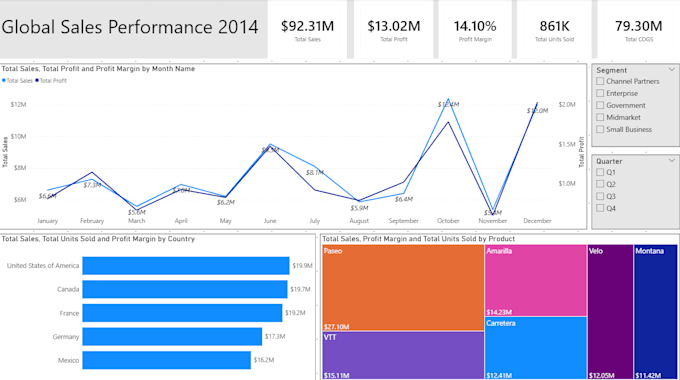The height and width of the screenshot is (380, 680).
Task: Collapse the Quarter slicer chevron
Action: tap(672, 161)
